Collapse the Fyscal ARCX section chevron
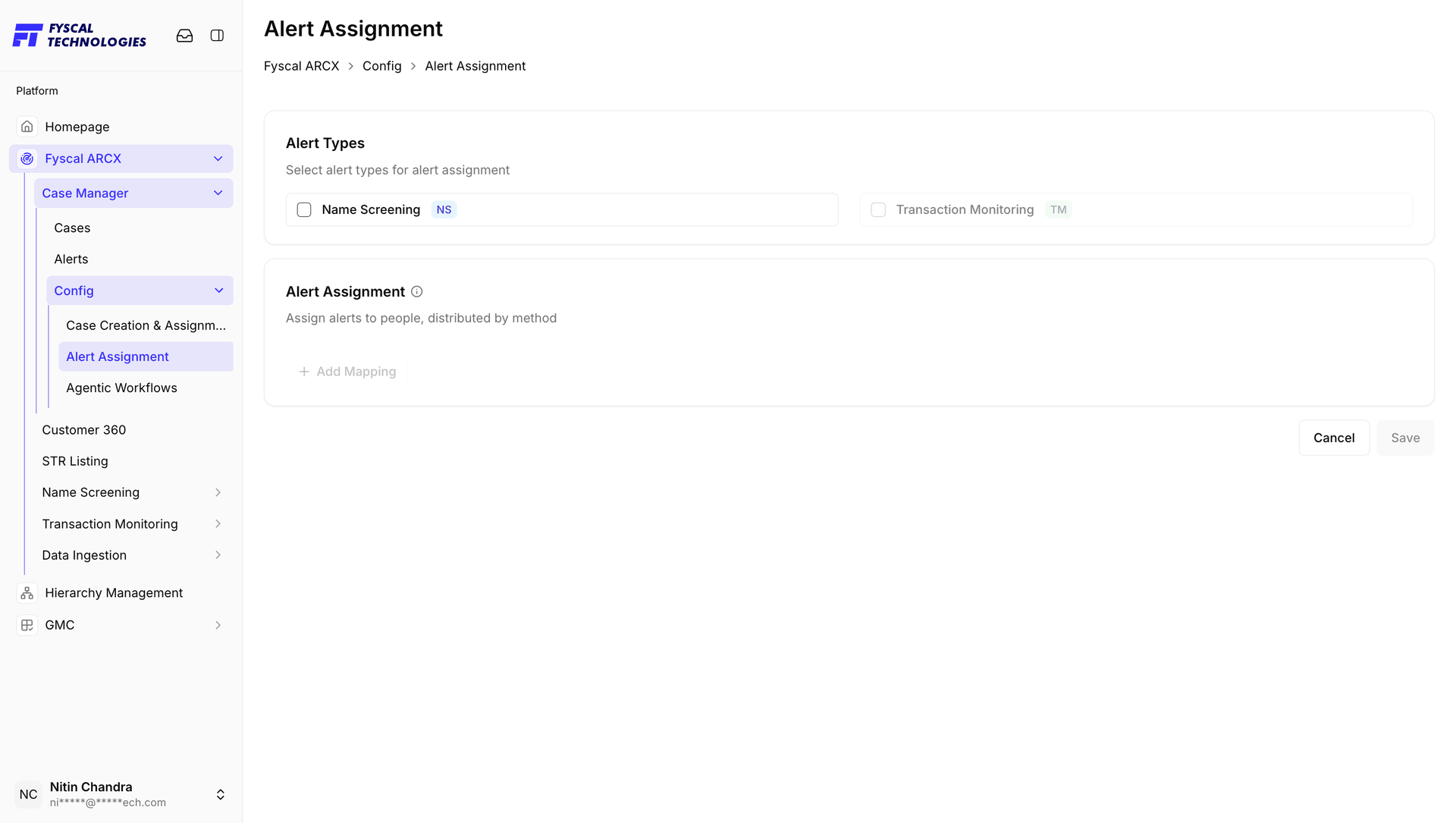 [218, 159]
